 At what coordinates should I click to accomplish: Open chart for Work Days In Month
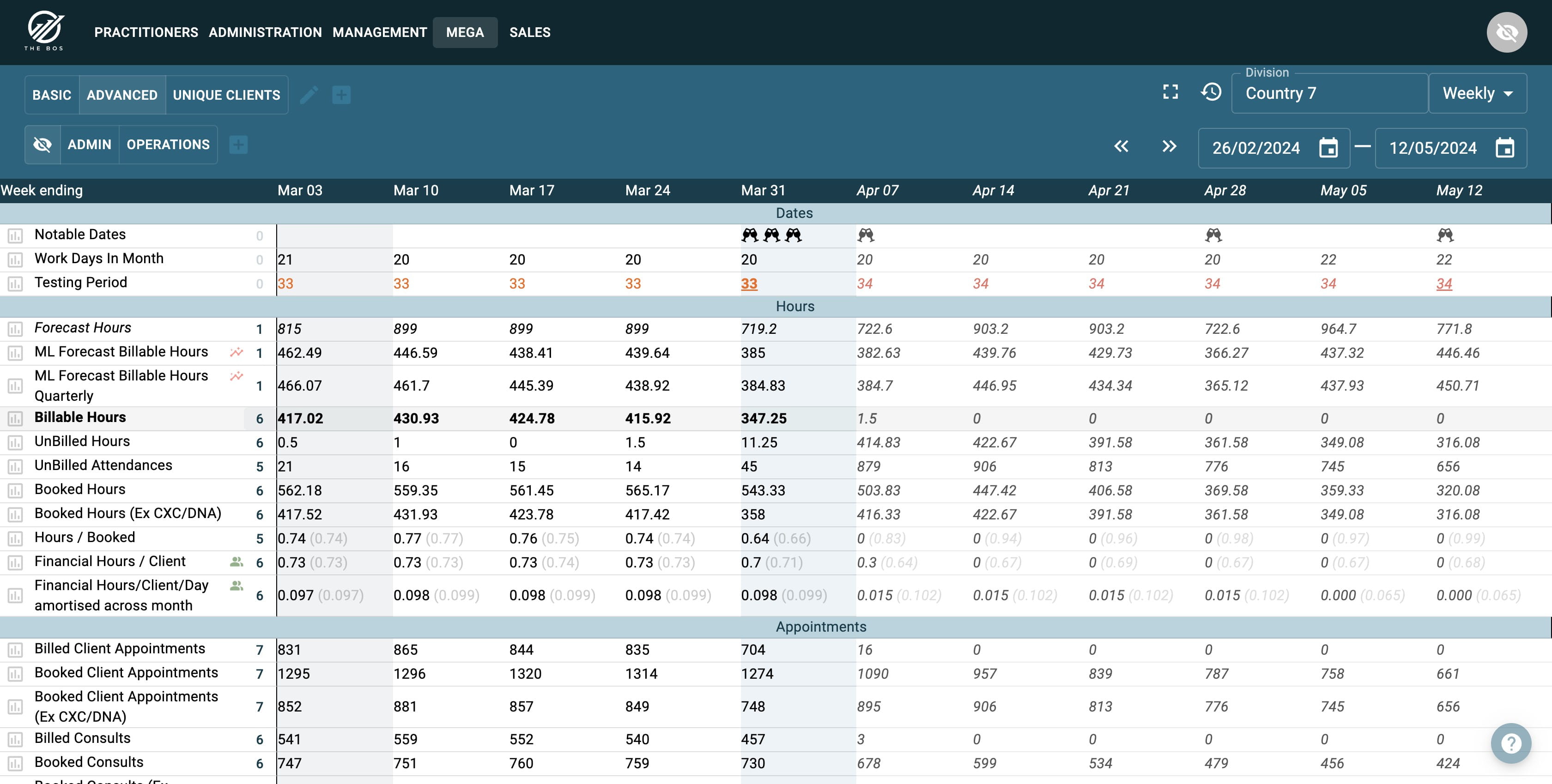pos(15,259)
